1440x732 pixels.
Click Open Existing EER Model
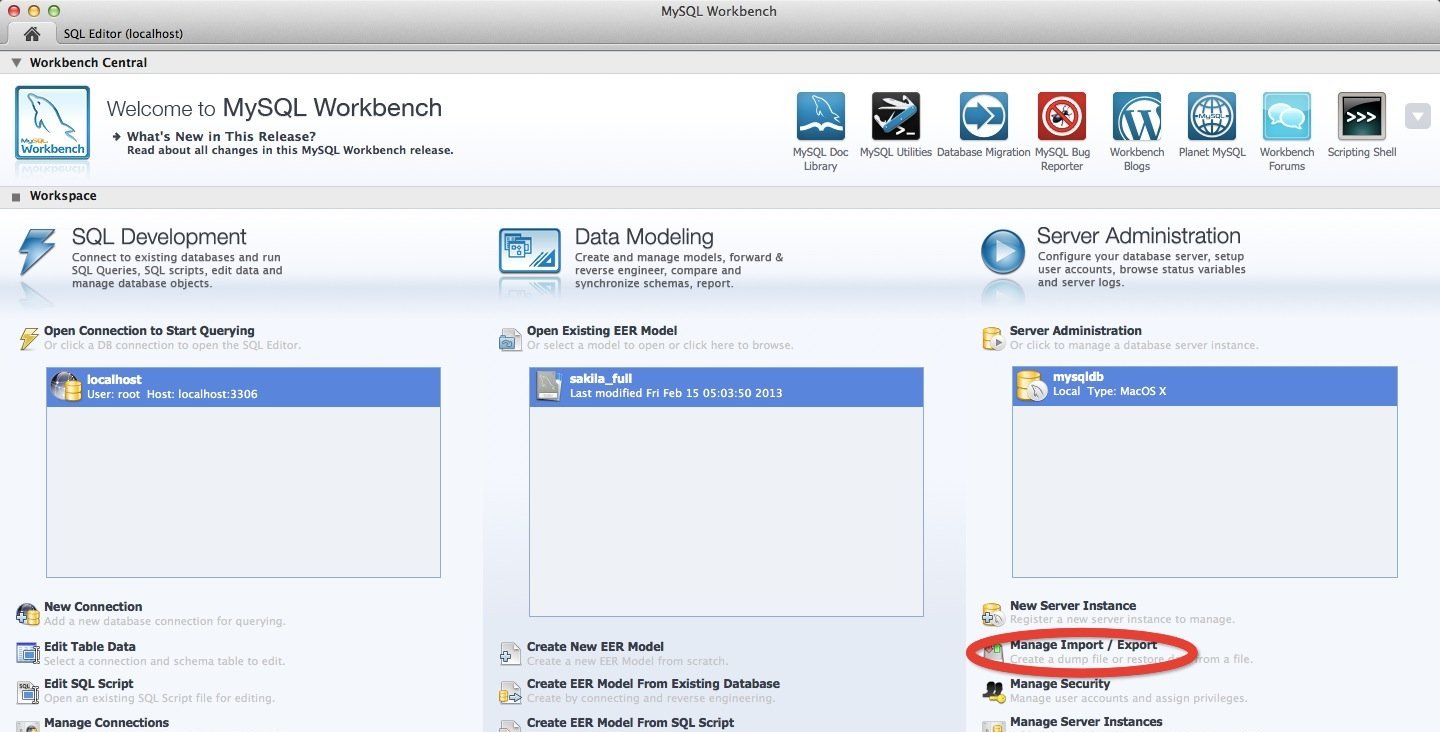602,331
